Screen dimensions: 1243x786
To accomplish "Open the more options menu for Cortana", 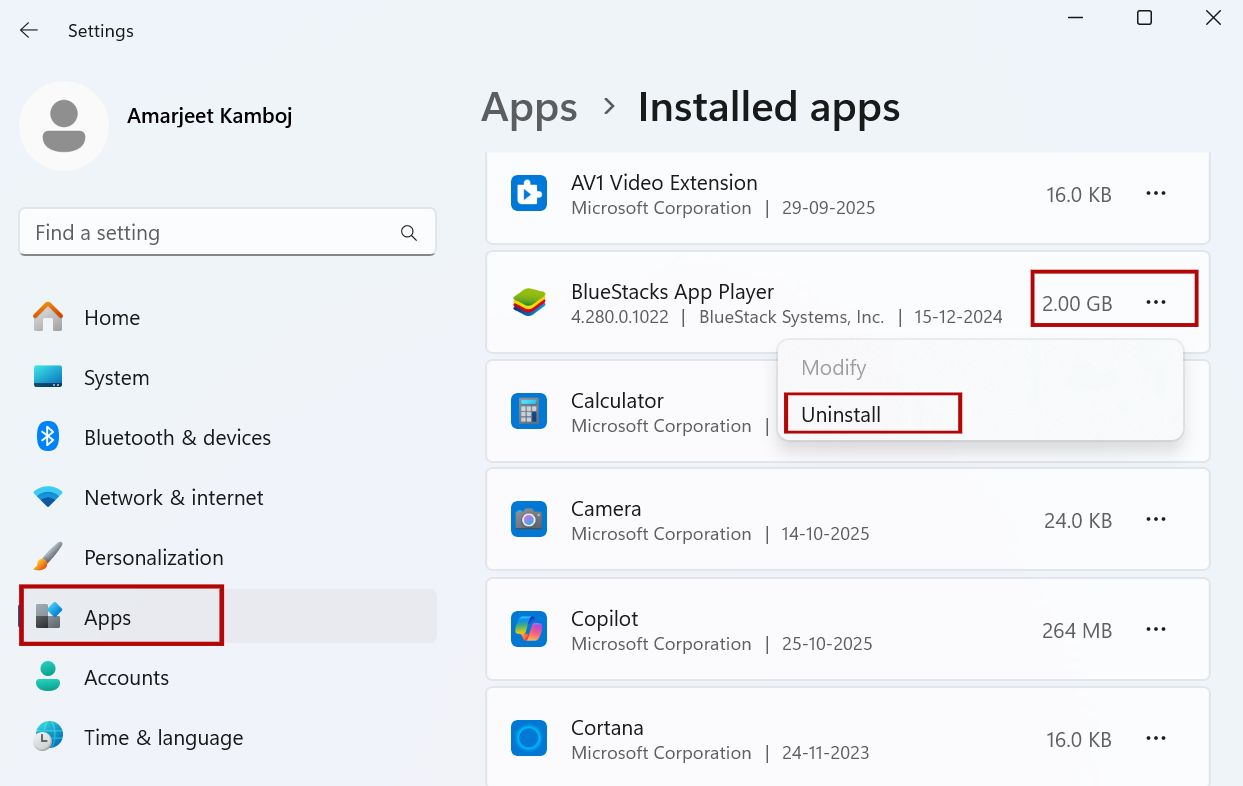I will tap(1156, 738).
